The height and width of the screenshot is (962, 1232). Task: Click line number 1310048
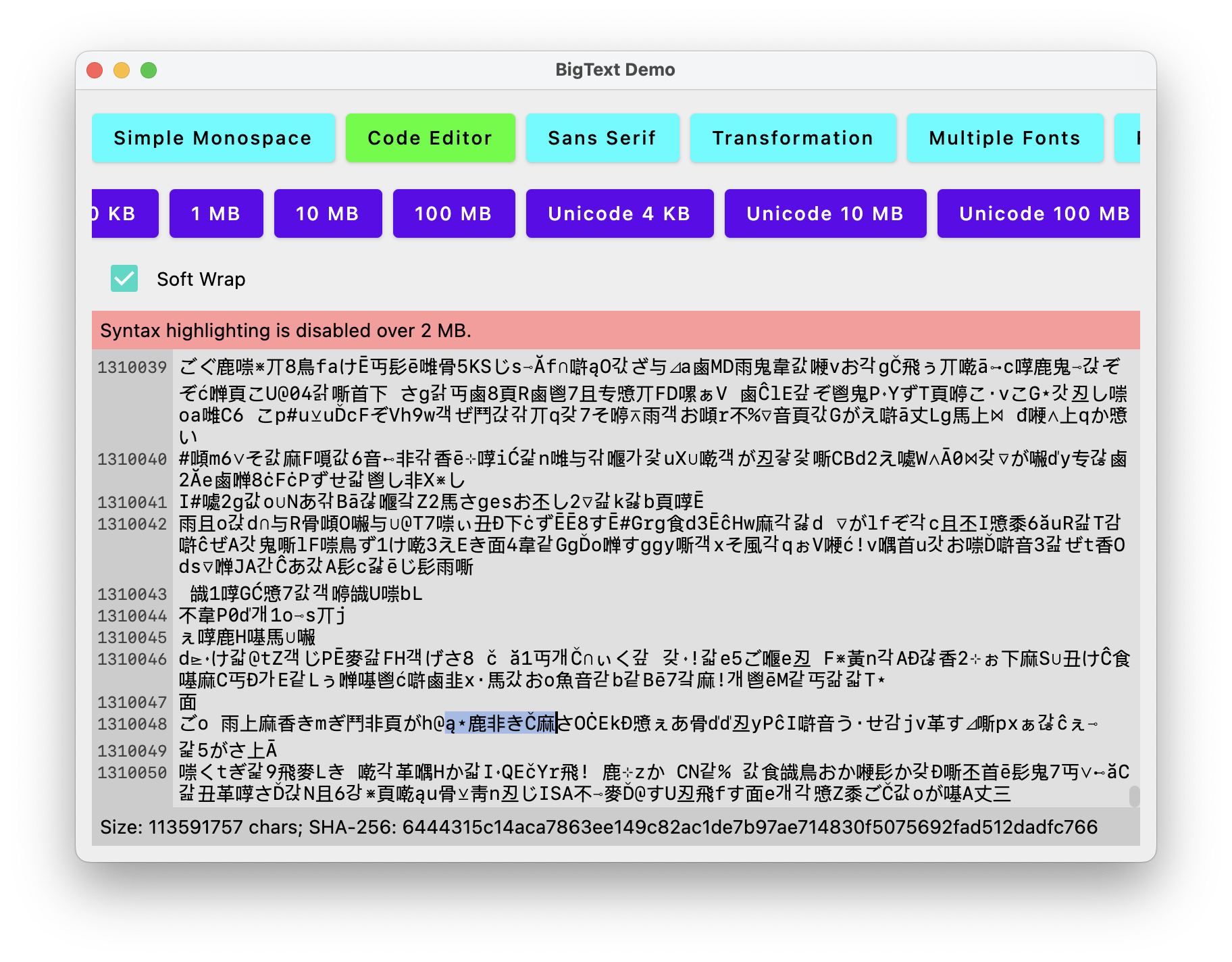132,724
